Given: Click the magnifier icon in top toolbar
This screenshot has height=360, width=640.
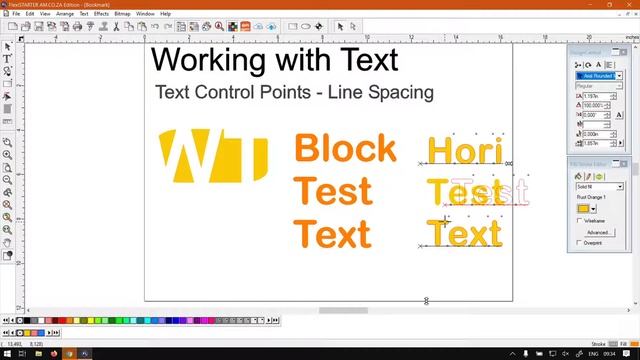Looking at the screenshot, I should (220, 27).
